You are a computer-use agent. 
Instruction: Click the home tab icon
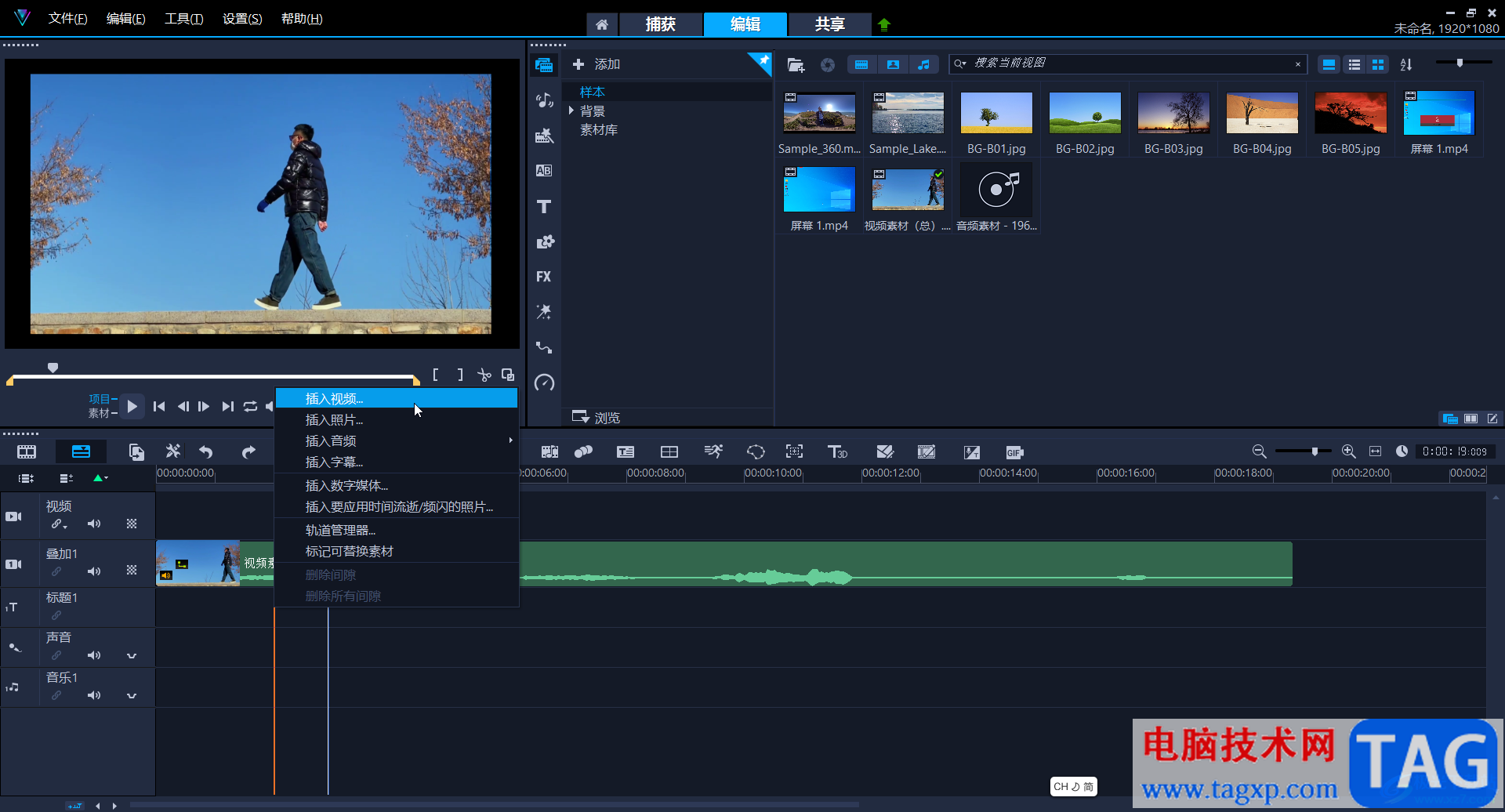click(602, 24)
